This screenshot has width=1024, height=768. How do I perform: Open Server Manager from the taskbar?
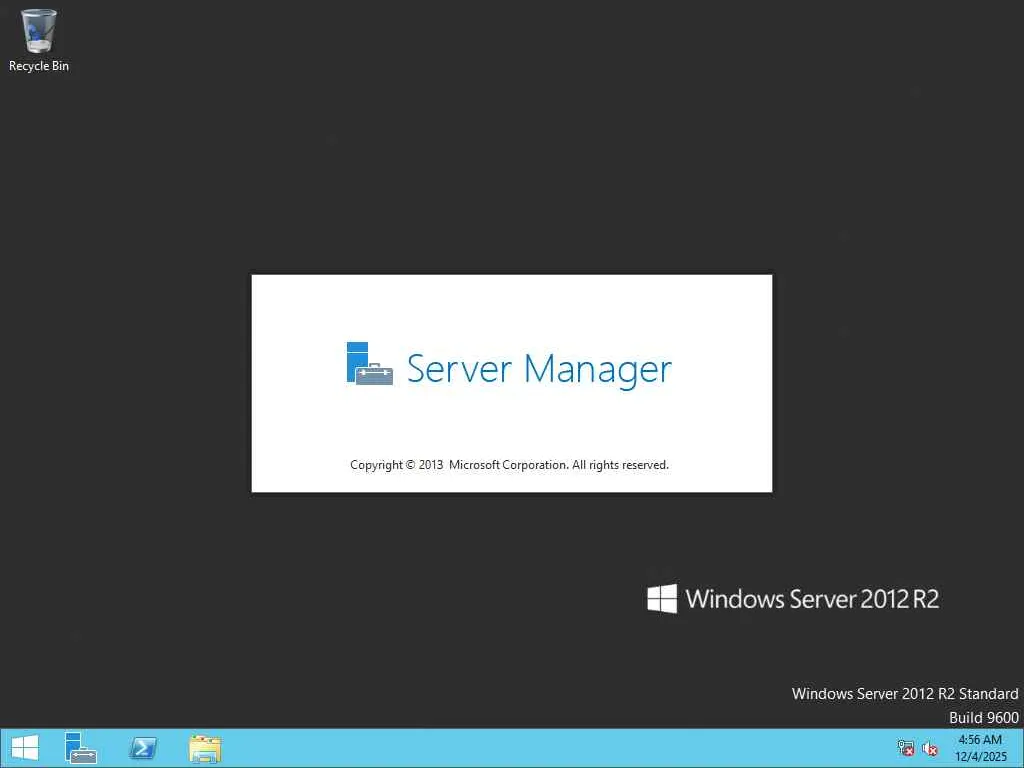point(81,748)
